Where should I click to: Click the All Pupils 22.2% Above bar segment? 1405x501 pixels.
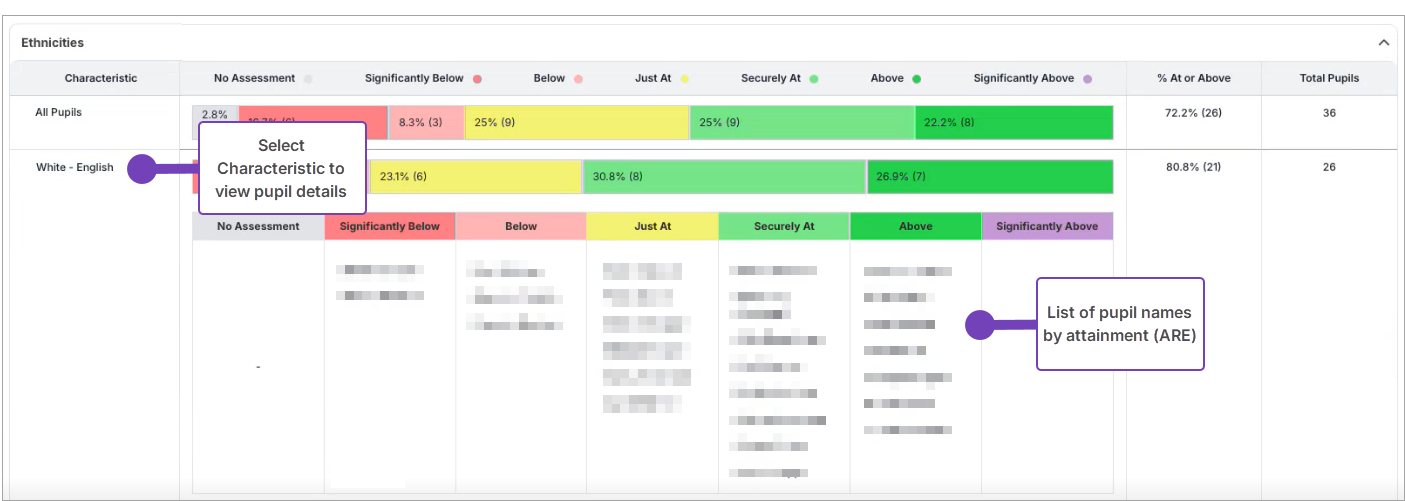tap(1013, 123)
